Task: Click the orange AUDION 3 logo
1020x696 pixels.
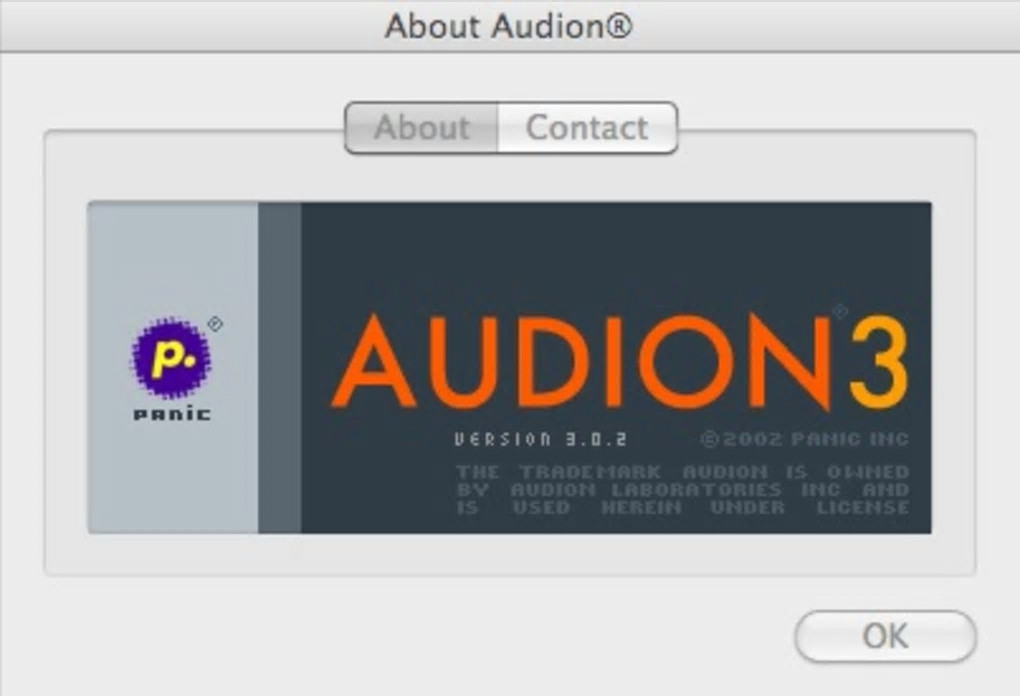Action: tap(620, 360)
